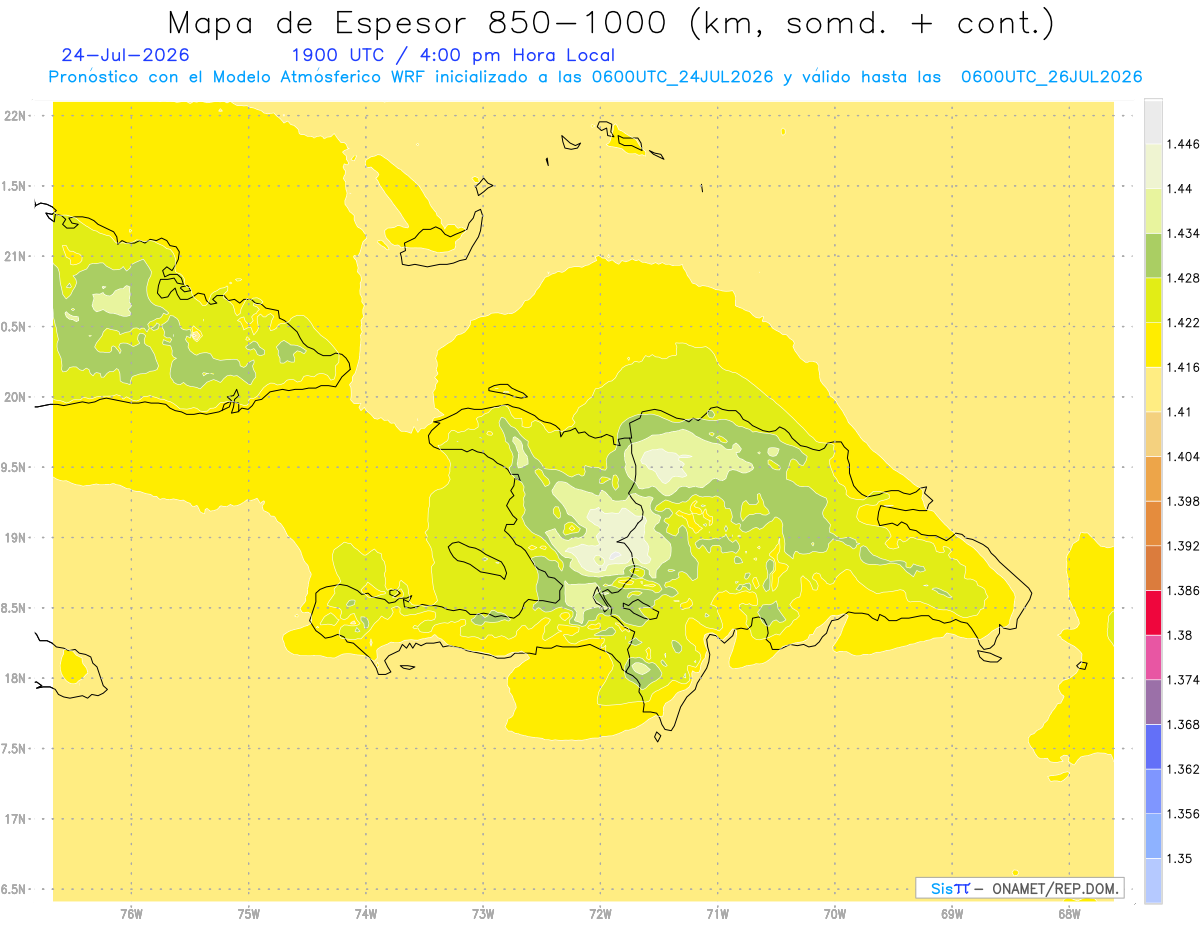This screenshot has height=927, width=1200.
Task: Click the legend value '1.428'
Action: tap(1184, 278)
